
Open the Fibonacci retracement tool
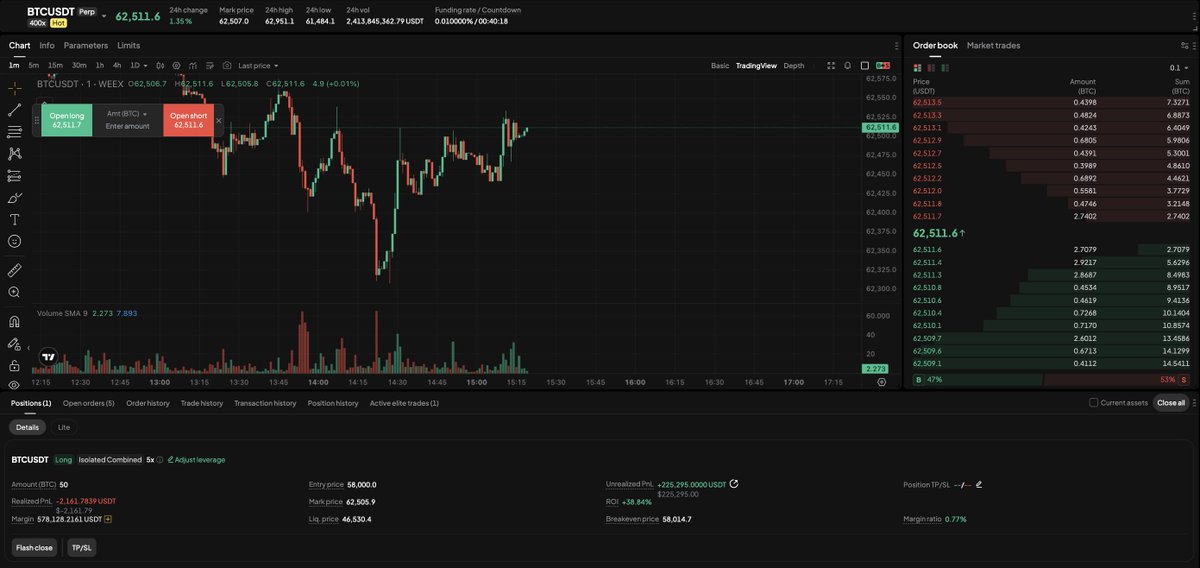(14, 132)
